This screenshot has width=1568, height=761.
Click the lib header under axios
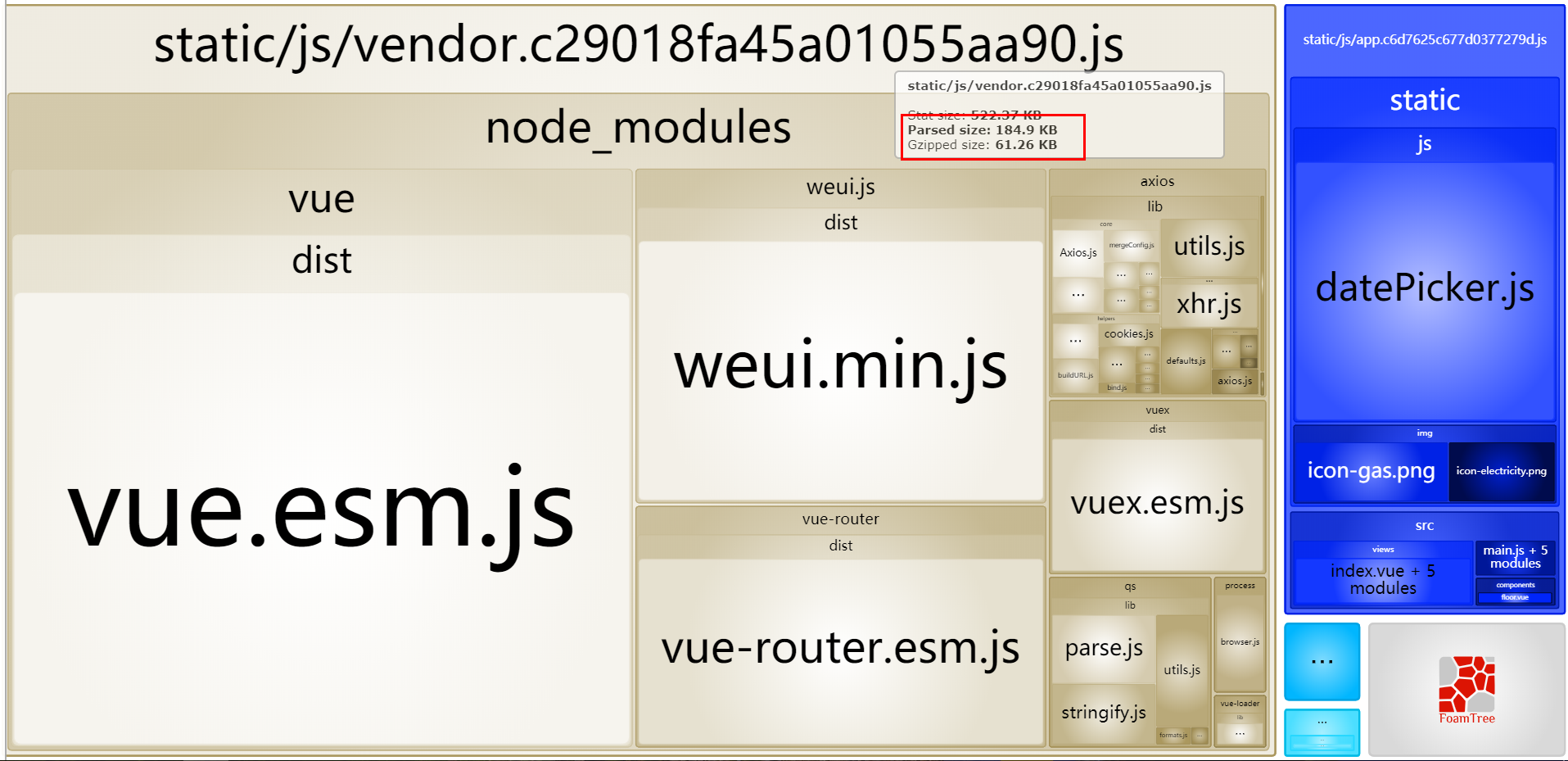point(1155,206)
